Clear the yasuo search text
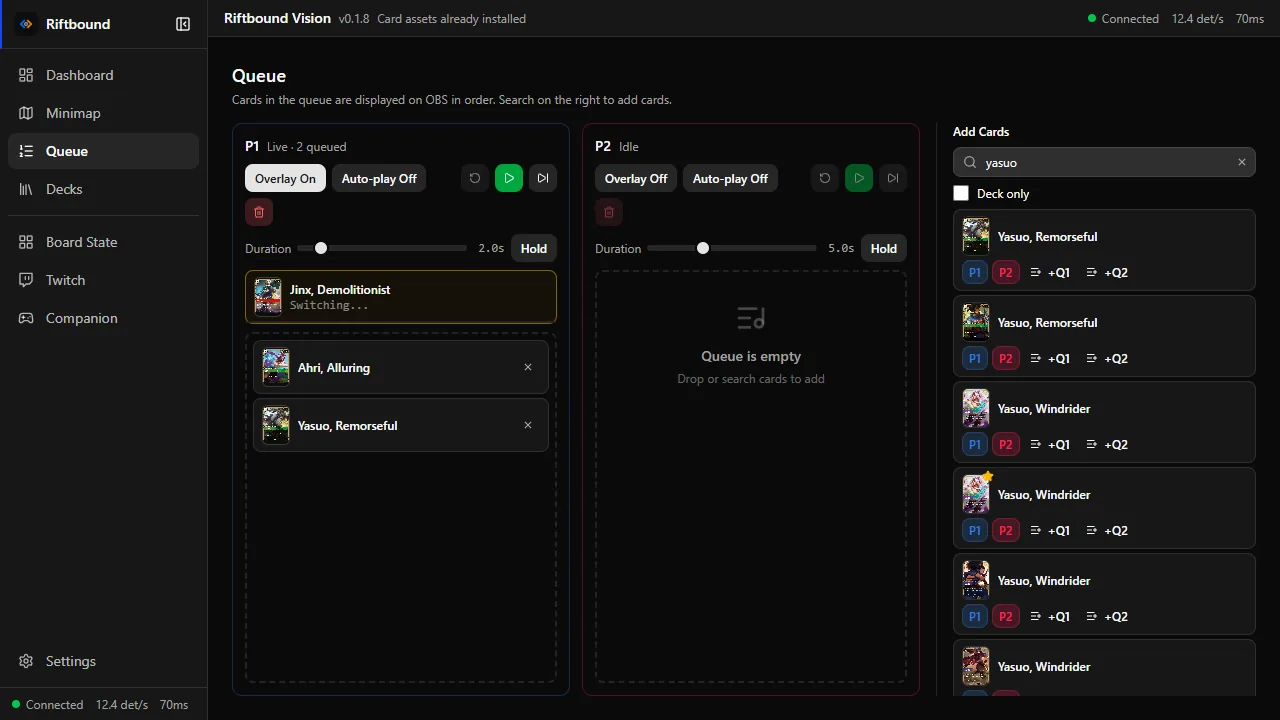Screen dimensions: 1280x720 point(1242,162)
